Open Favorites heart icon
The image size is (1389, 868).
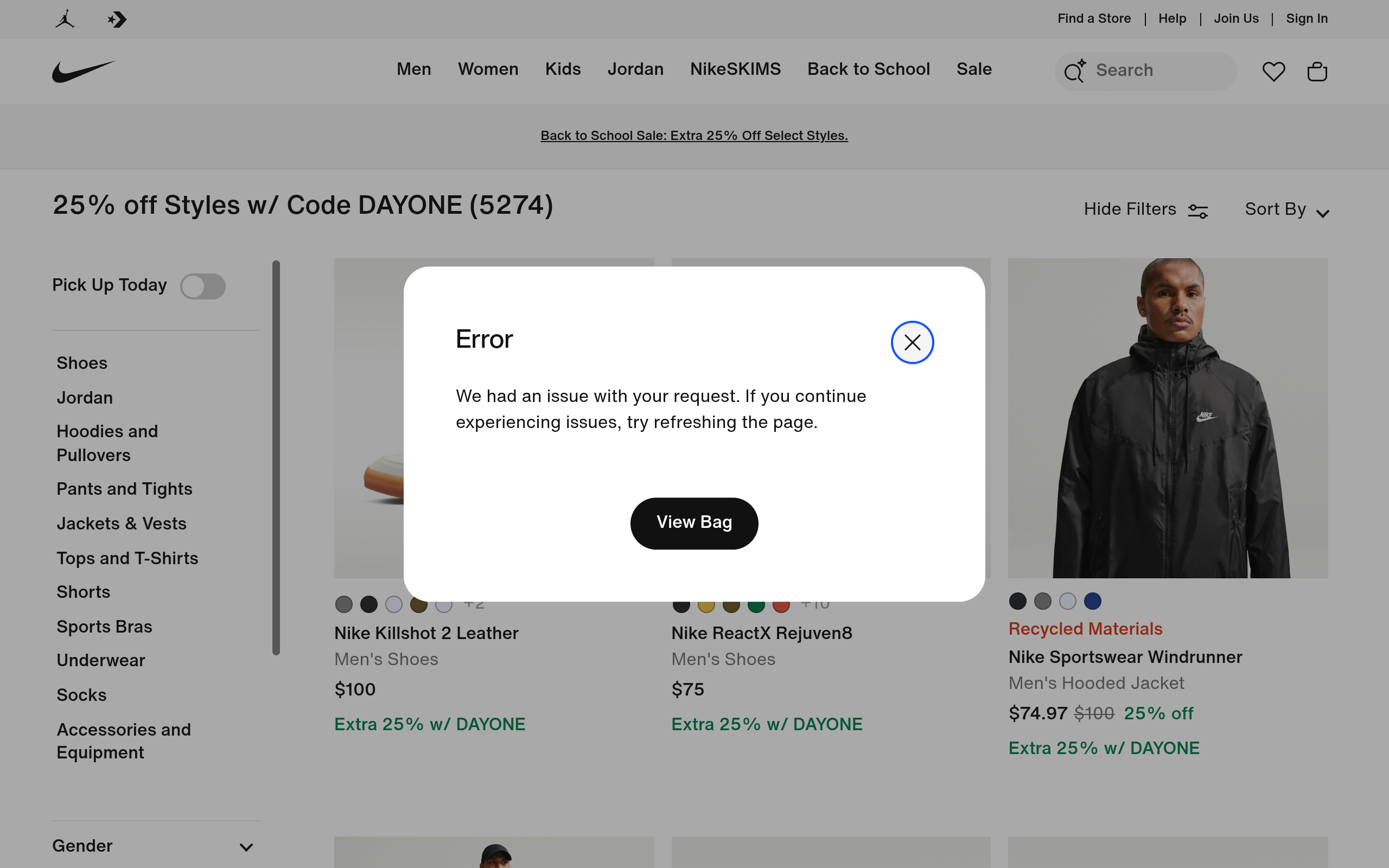pos(1273,71)
